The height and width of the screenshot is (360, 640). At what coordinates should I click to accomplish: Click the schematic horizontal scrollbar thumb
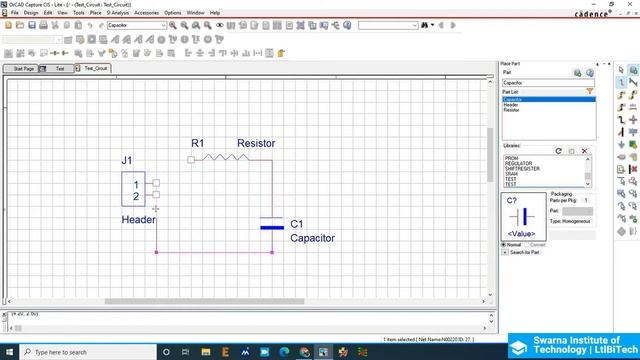204,301
